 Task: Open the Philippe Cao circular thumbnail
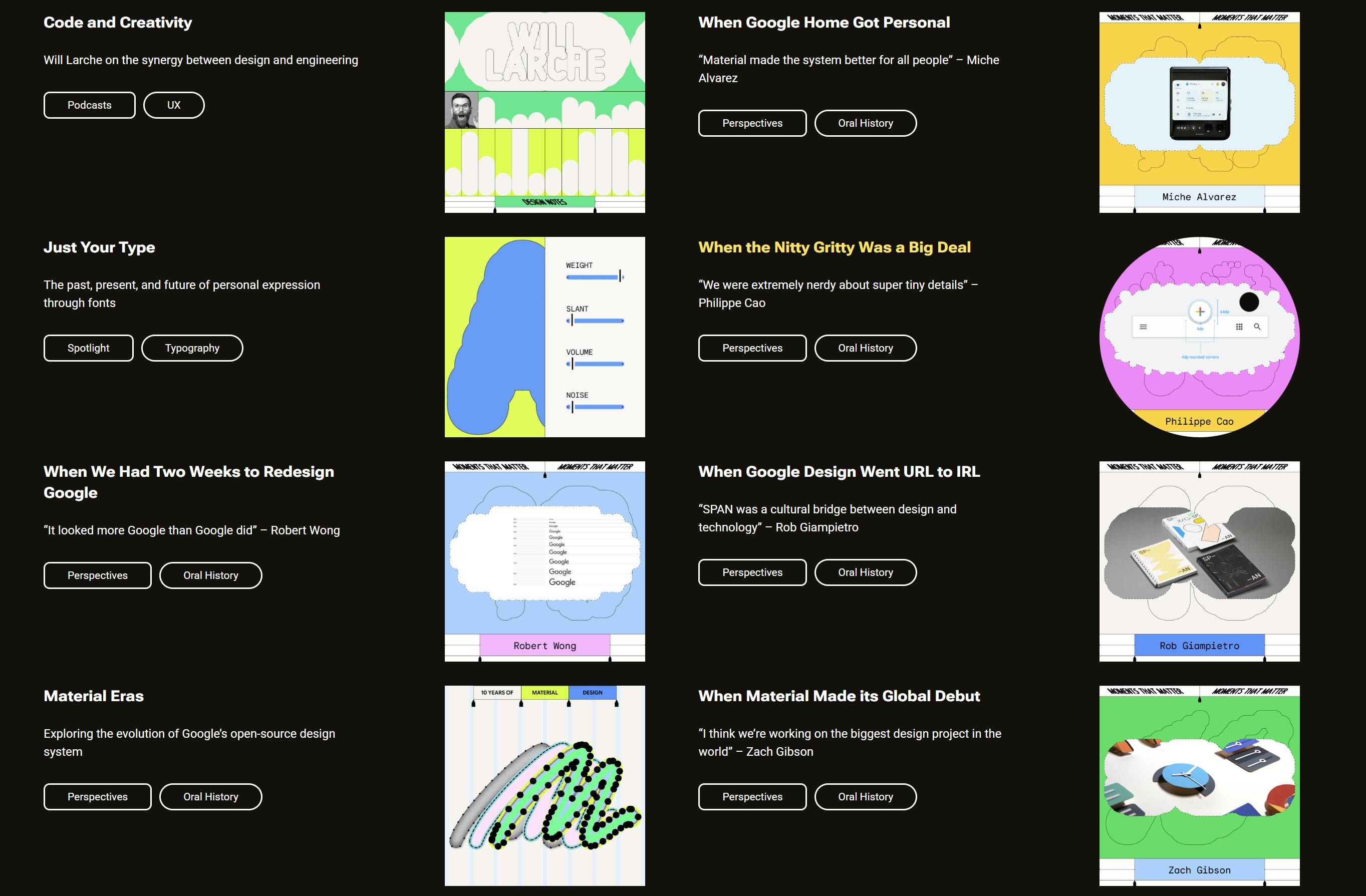click(x=1199, y=337)
